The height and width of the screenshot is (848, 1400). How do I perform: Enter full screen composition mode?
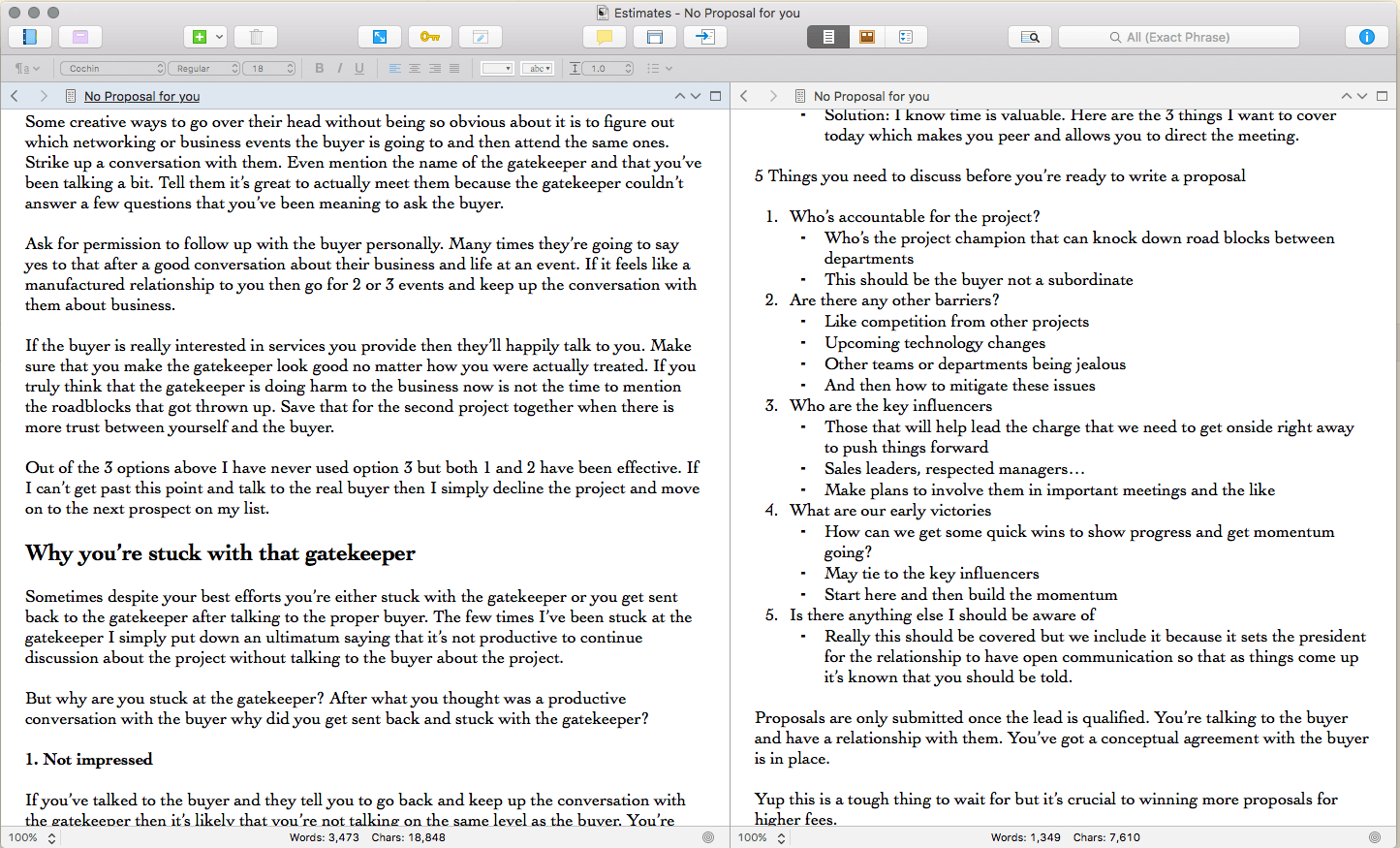(380, 37)
